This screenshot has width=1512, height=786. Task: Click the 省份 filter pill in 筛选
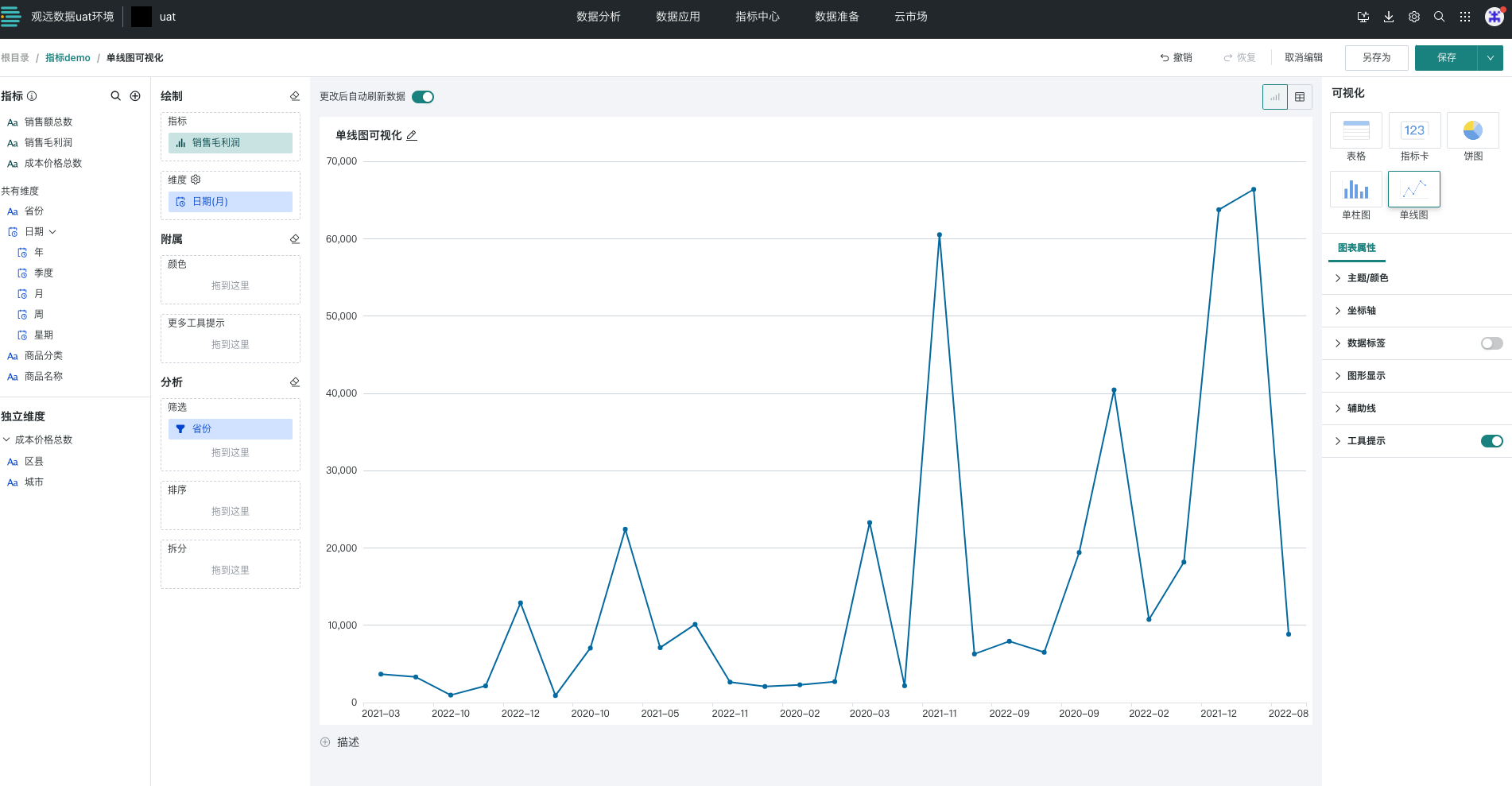click(x=230, y=429)
